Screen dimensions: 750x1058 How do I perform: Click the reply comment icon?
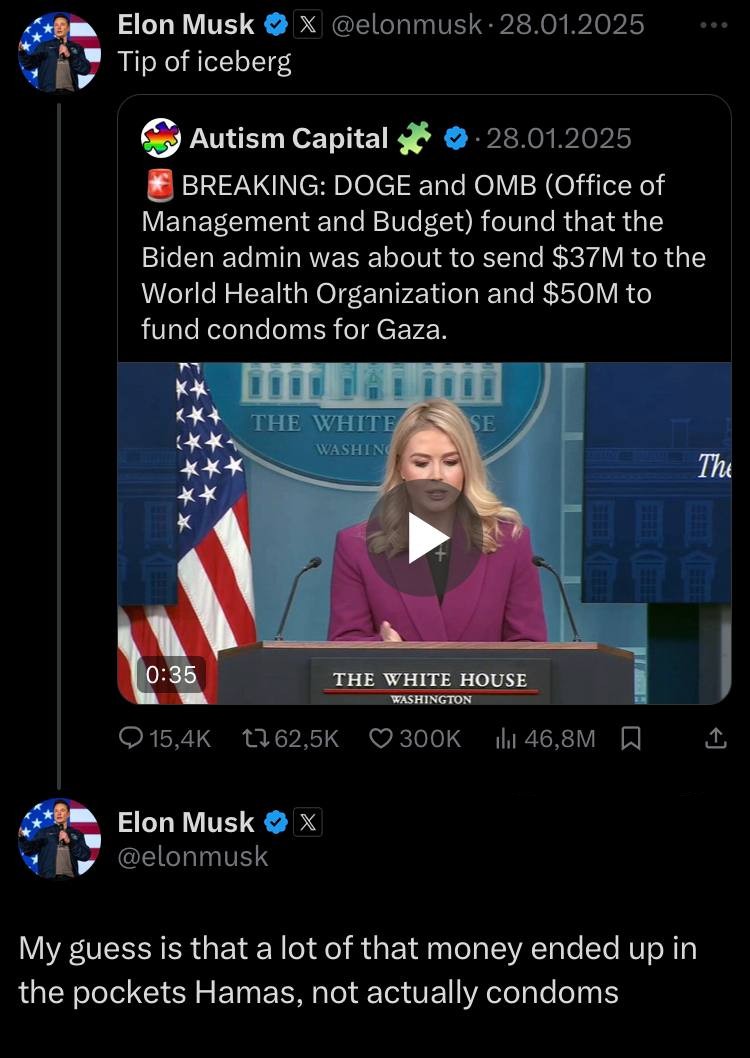(x=132, y=739)
